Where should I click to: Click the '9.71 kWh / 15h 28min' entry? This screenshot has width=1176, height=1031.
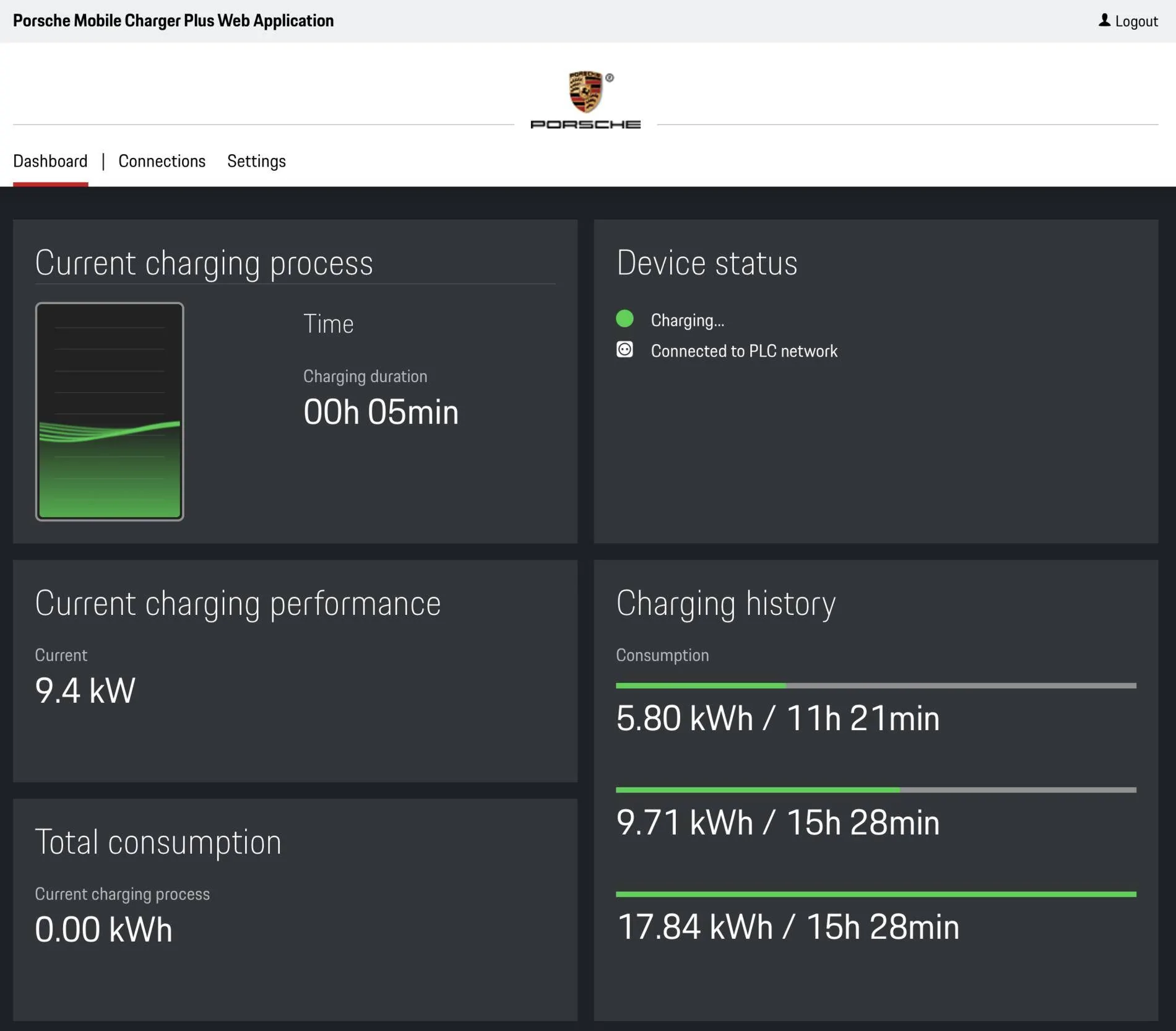click(778, 822)
